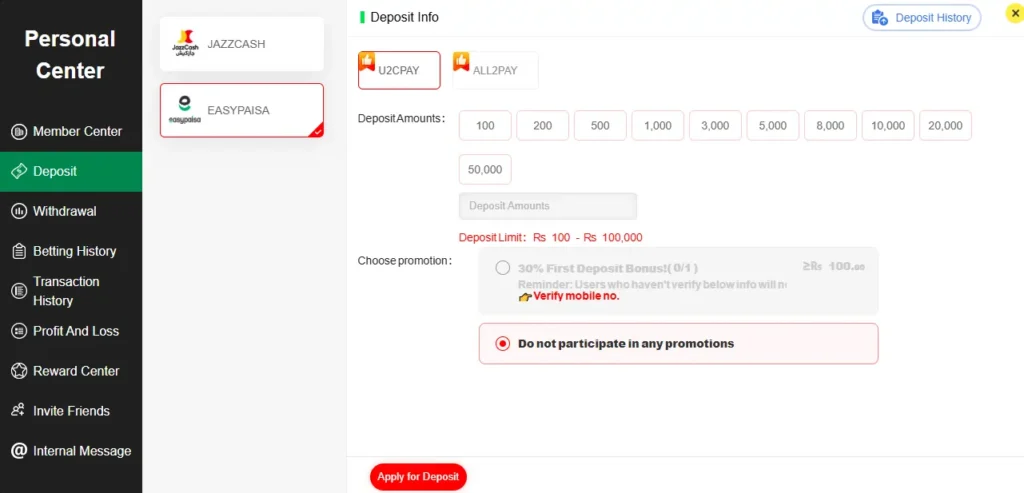Screen dimensions: 1024x493
Task: Select the 30% First Deposit Bonus radio
Action: coord(502,268)
